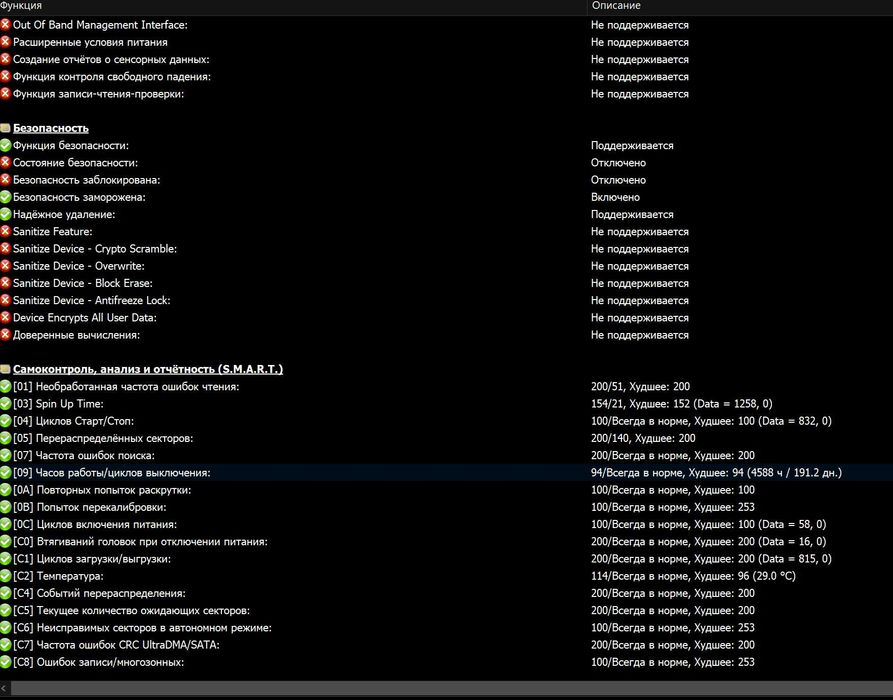Click the green check icon for Безопасность заморожена
This screenshot has height=700, width=893.
(6, 197)
